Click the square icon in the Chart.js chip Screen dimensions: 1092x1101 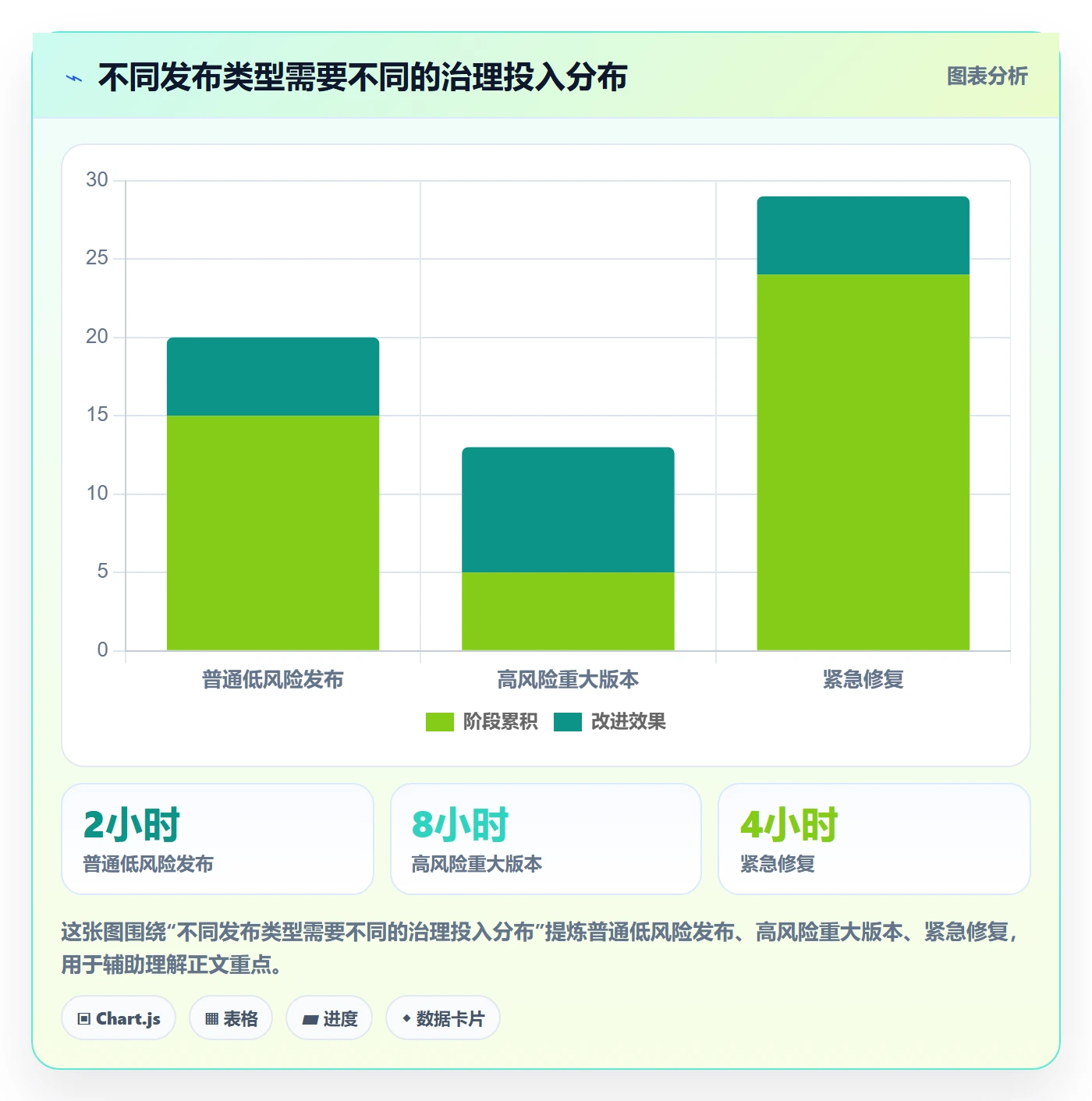point(84,1019)
